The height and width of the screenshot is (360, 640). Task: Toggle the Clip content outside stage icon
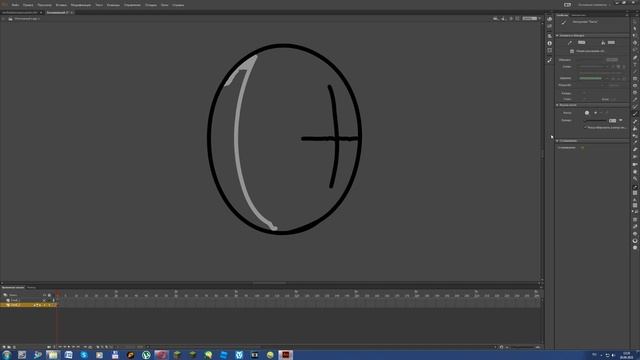point(518,19)
